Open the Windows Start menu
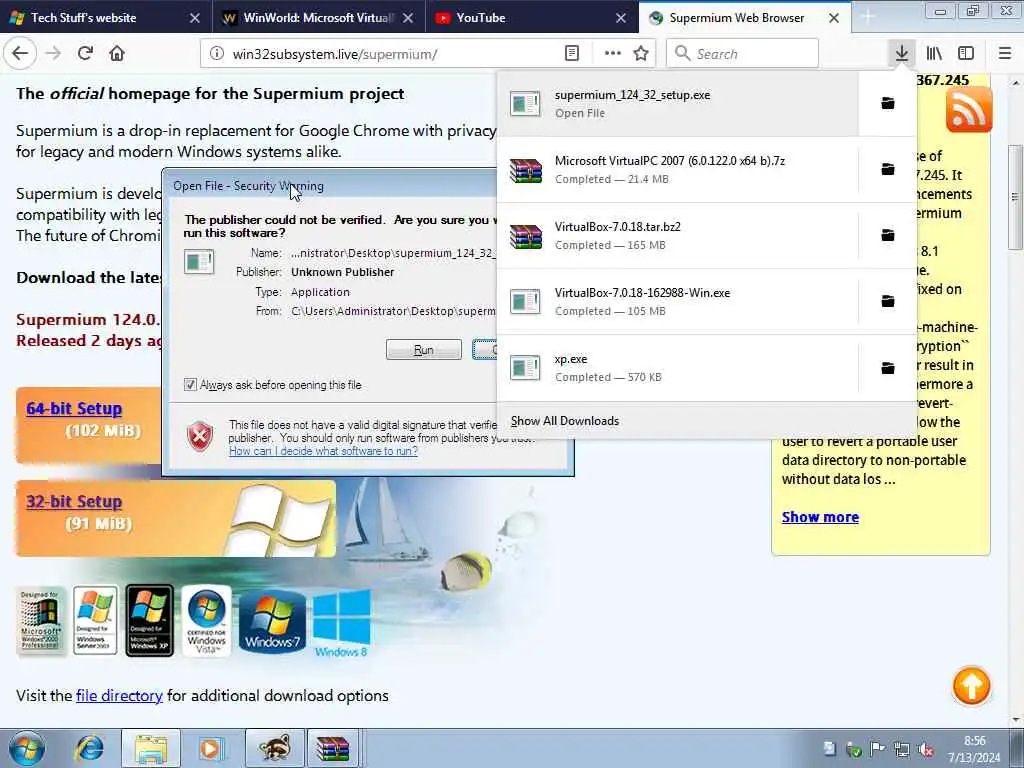 pos(26,748)
